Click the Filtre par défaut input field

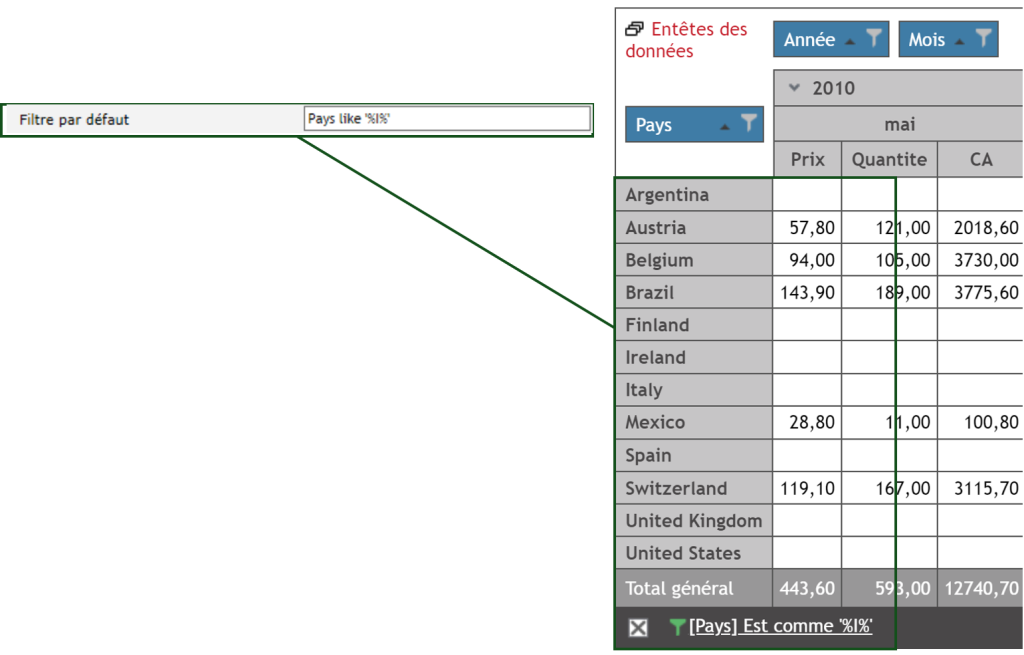coord(447,119)
